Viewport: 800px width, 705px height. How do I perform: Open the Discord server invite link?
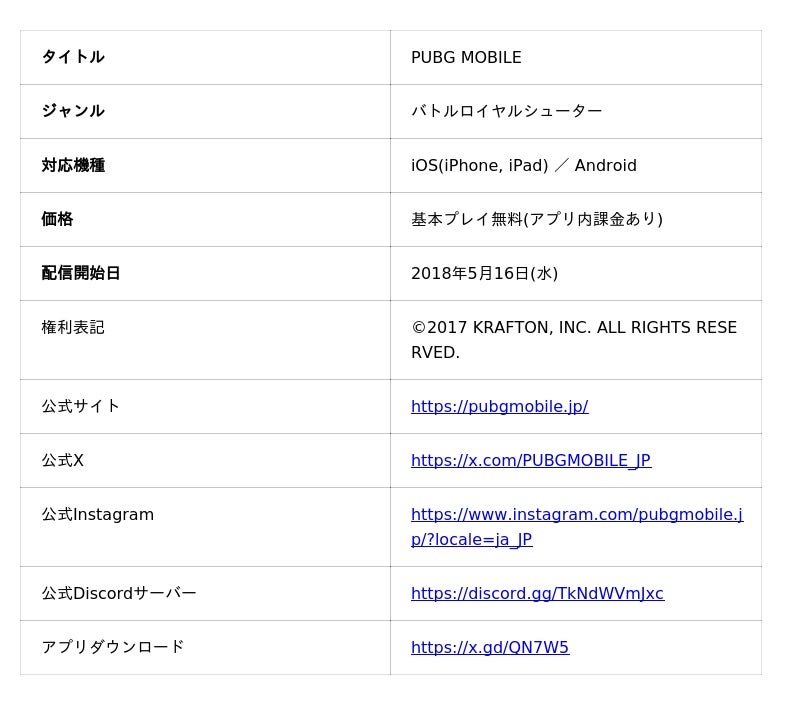click(537, 593)
